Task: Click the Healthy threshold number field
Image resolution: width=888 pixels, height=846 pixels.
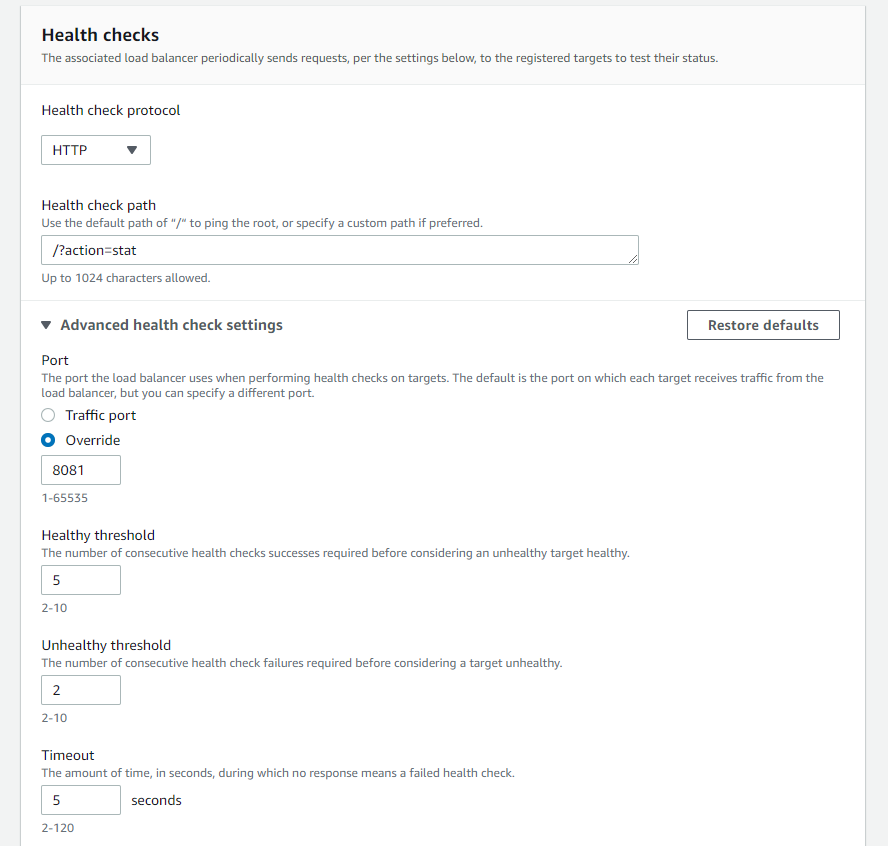Action: click(81, 580)
